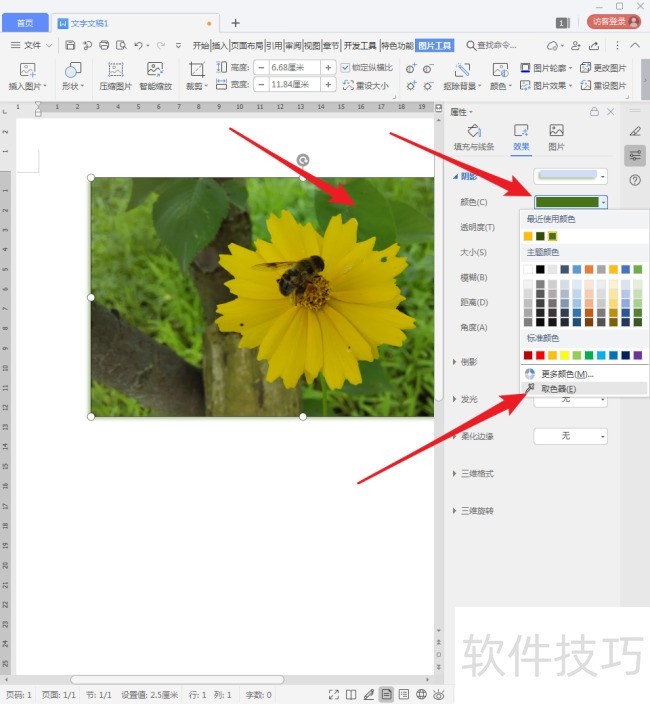Click the pen edit sidebar icon
This screenshot has width=650, height=704.
tap(635, 131)
